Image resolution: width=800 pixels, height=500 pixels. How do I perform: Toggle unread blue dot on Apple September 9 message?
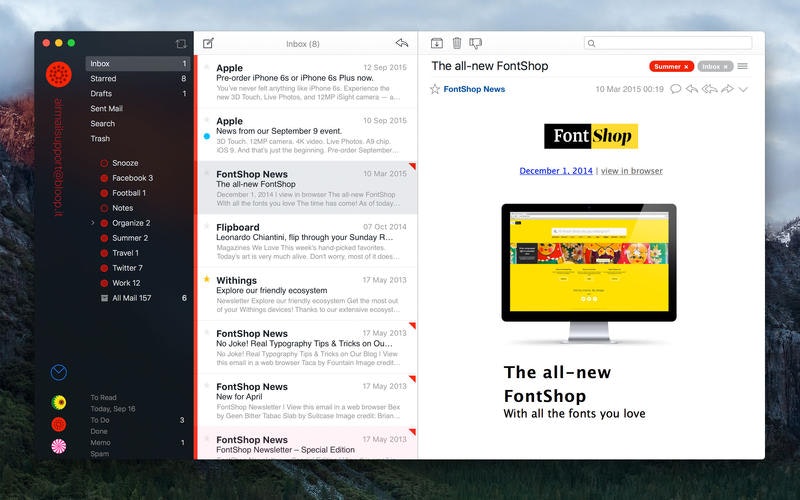click(207, 136)
